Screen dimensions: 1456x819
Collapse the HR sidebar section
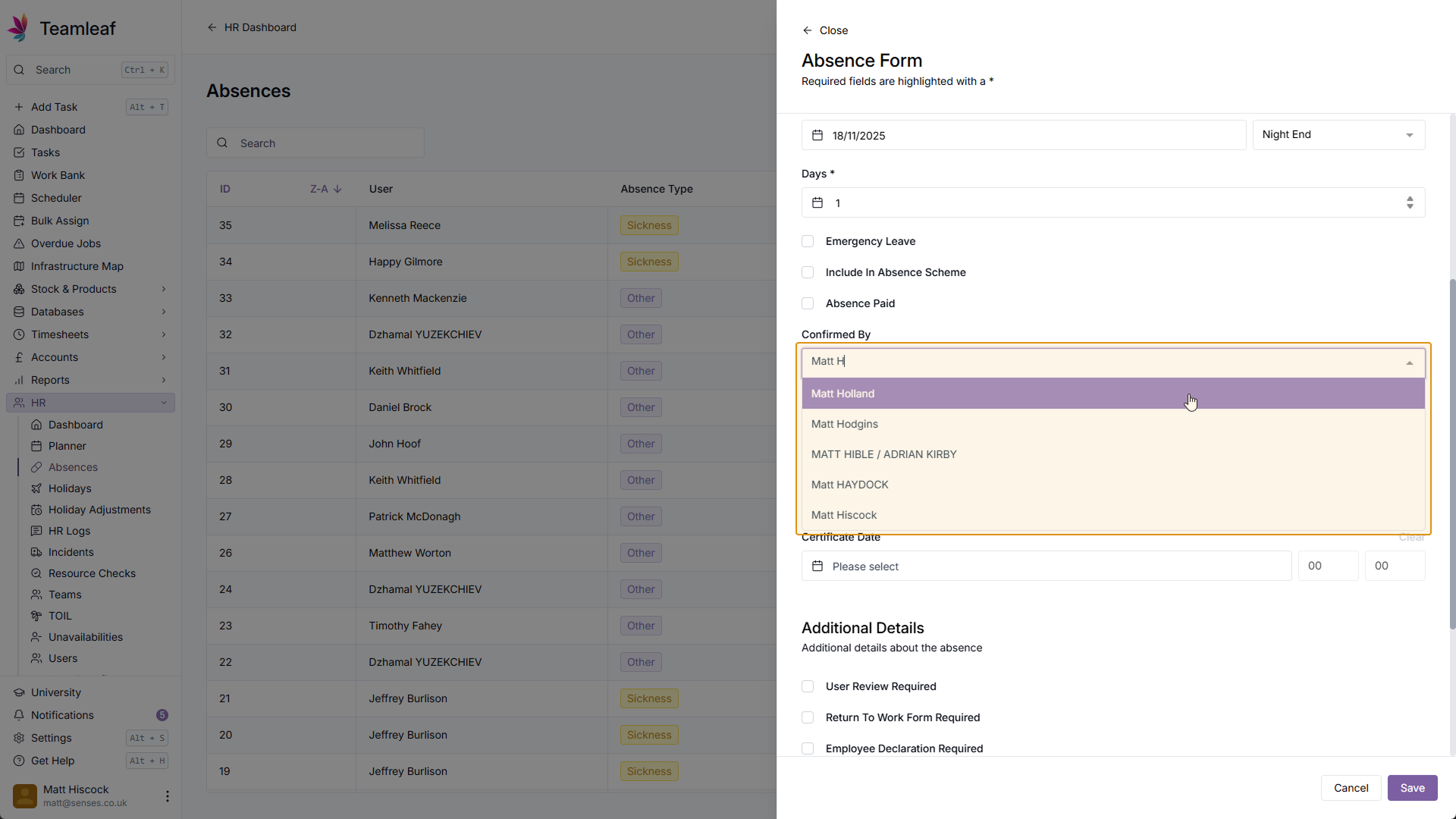(x=164, y=403)
